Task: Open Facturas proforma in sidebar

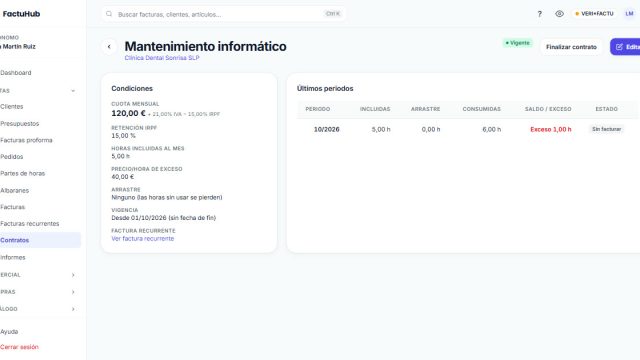Action: coord(26,140)
